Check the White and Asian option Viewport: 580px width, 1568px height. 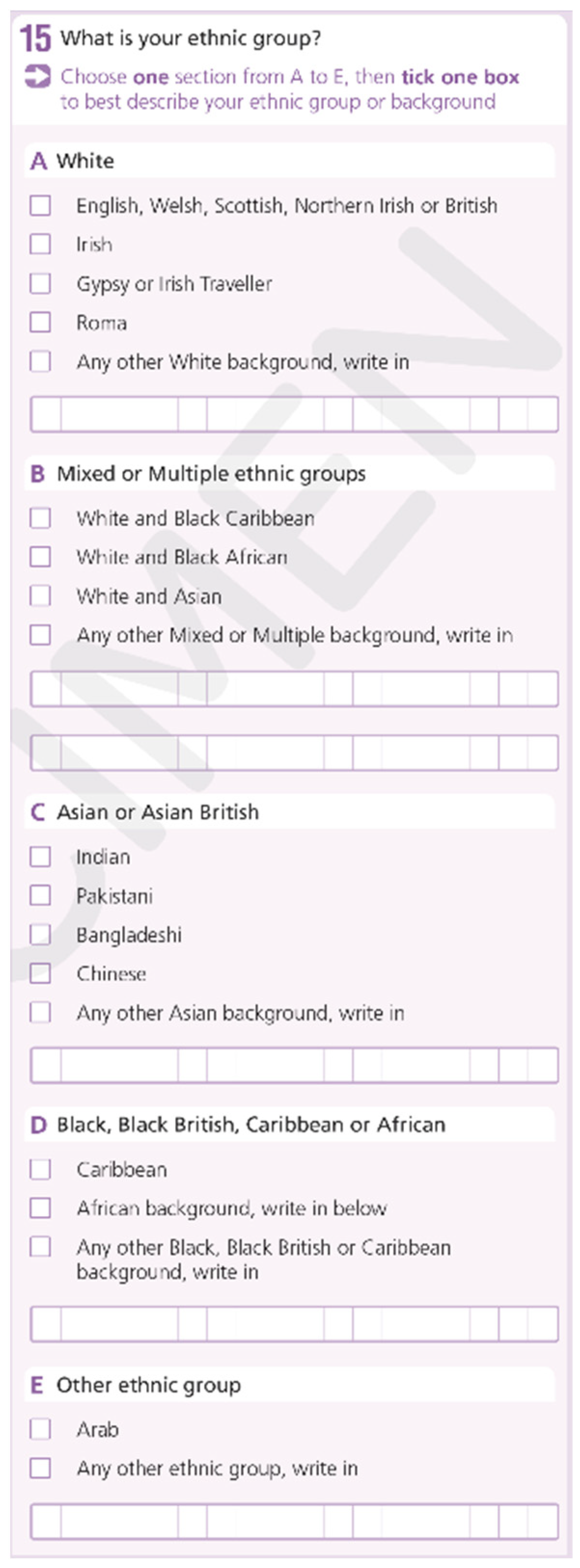[x=40, y=596]
